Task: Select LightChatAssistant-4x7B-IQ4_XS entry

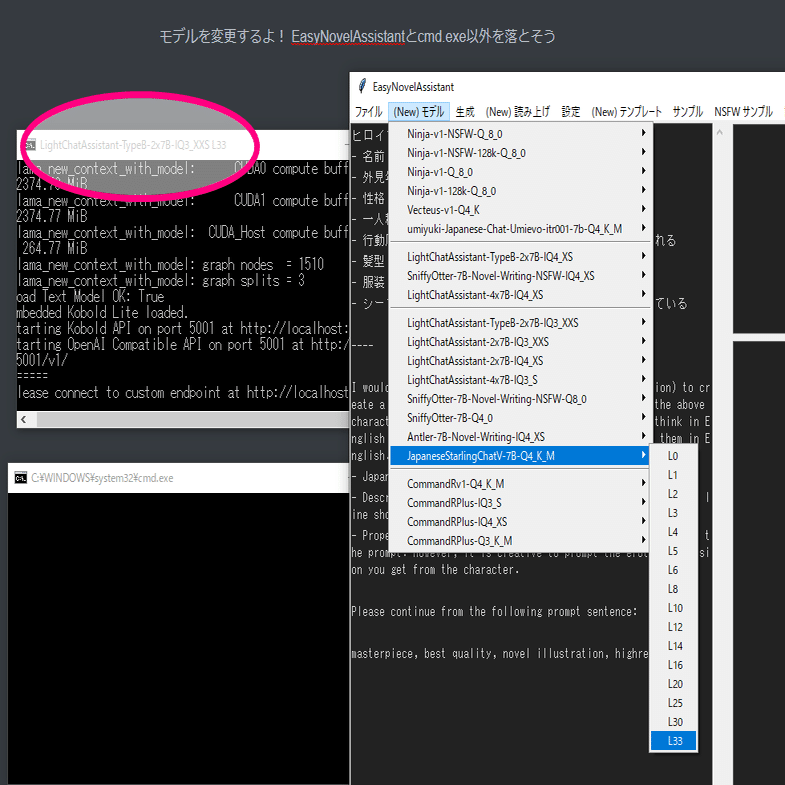Action: pyautogui.click(x=521, y=295)
